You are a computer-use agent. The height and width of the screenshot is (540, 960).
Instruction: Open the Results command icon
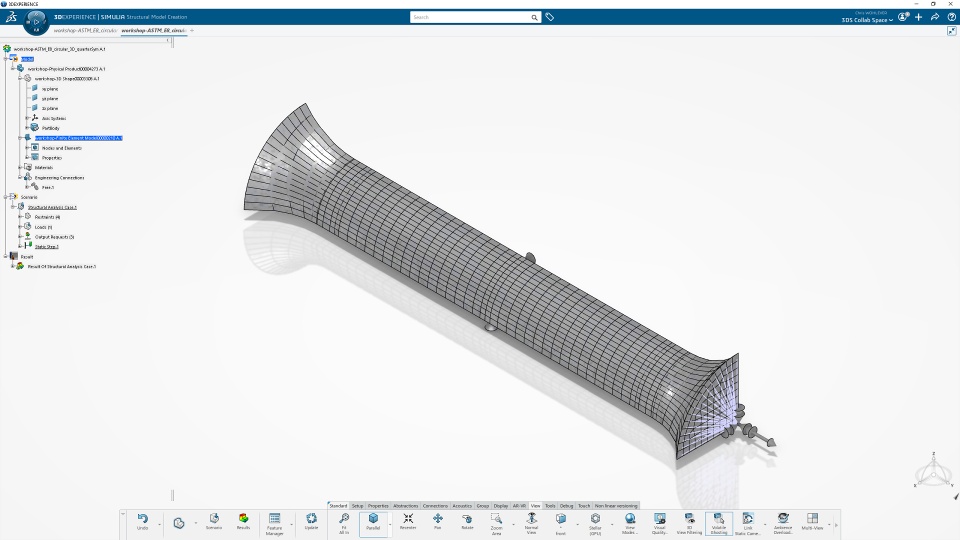coord(243,519)
